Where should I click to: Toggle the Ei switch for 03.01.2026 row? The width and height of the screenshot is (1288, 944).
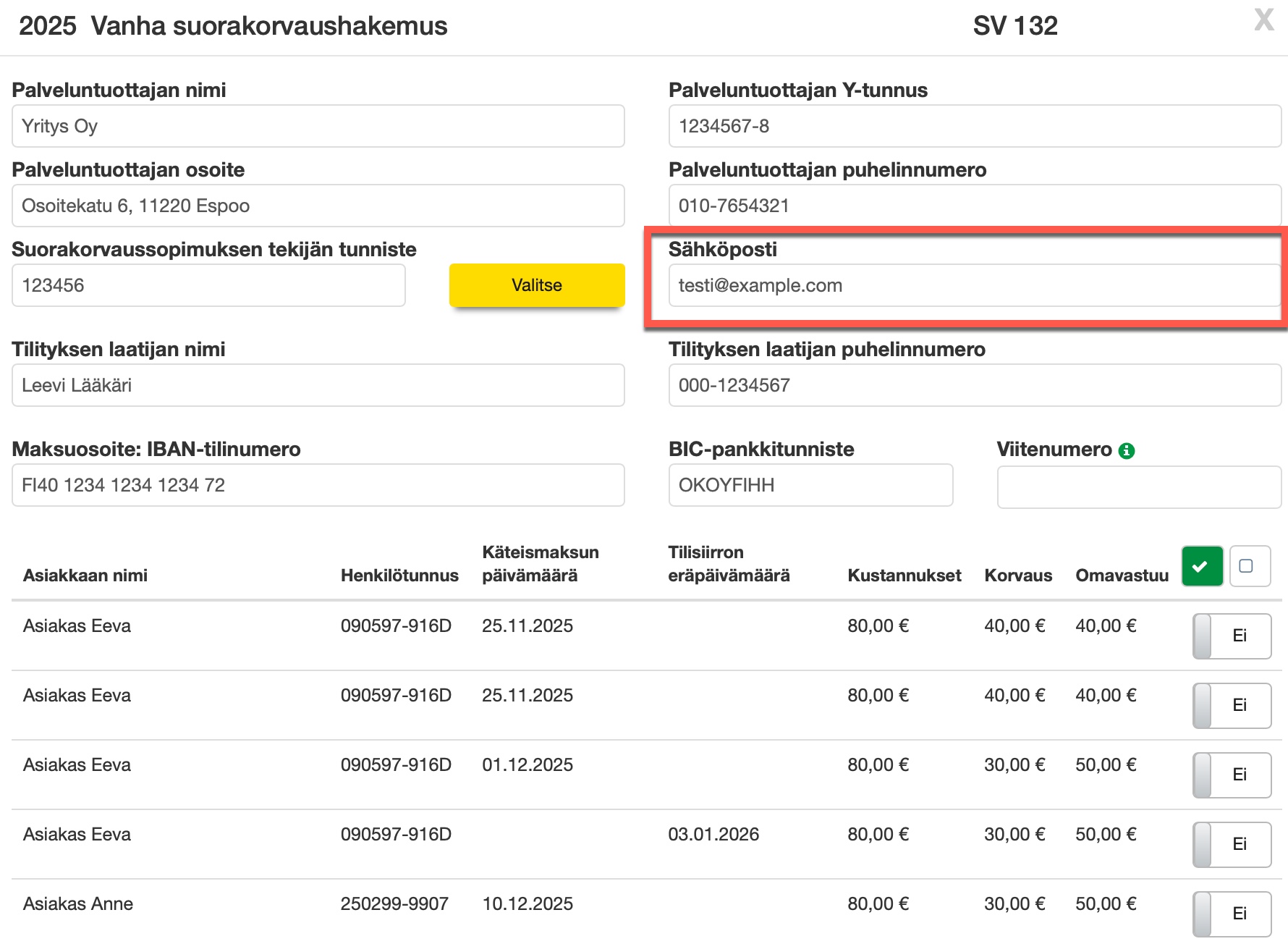(1232, 845)
